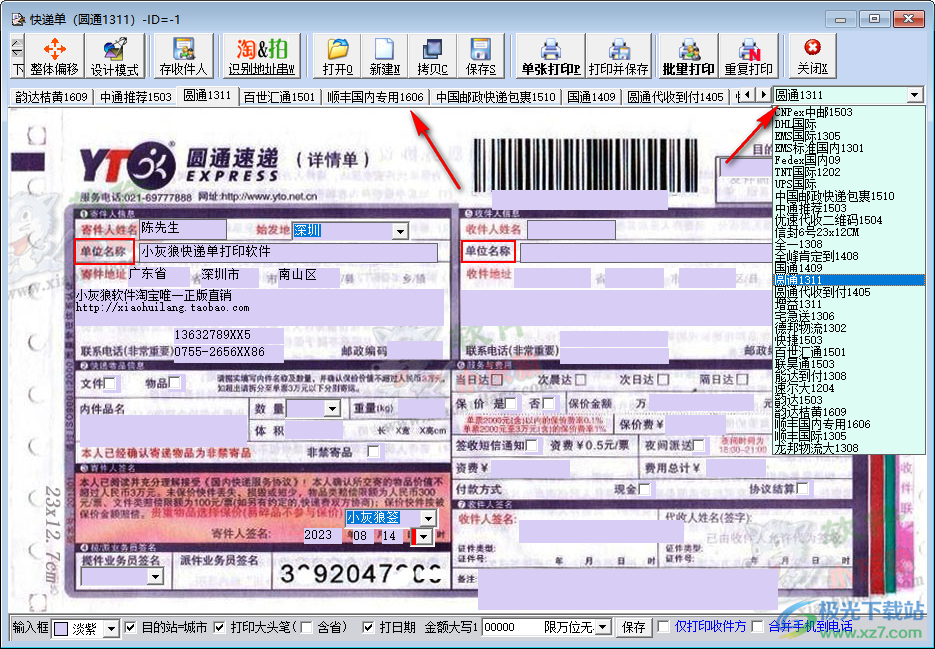Click the red 关闭X icon

(812, 55)
